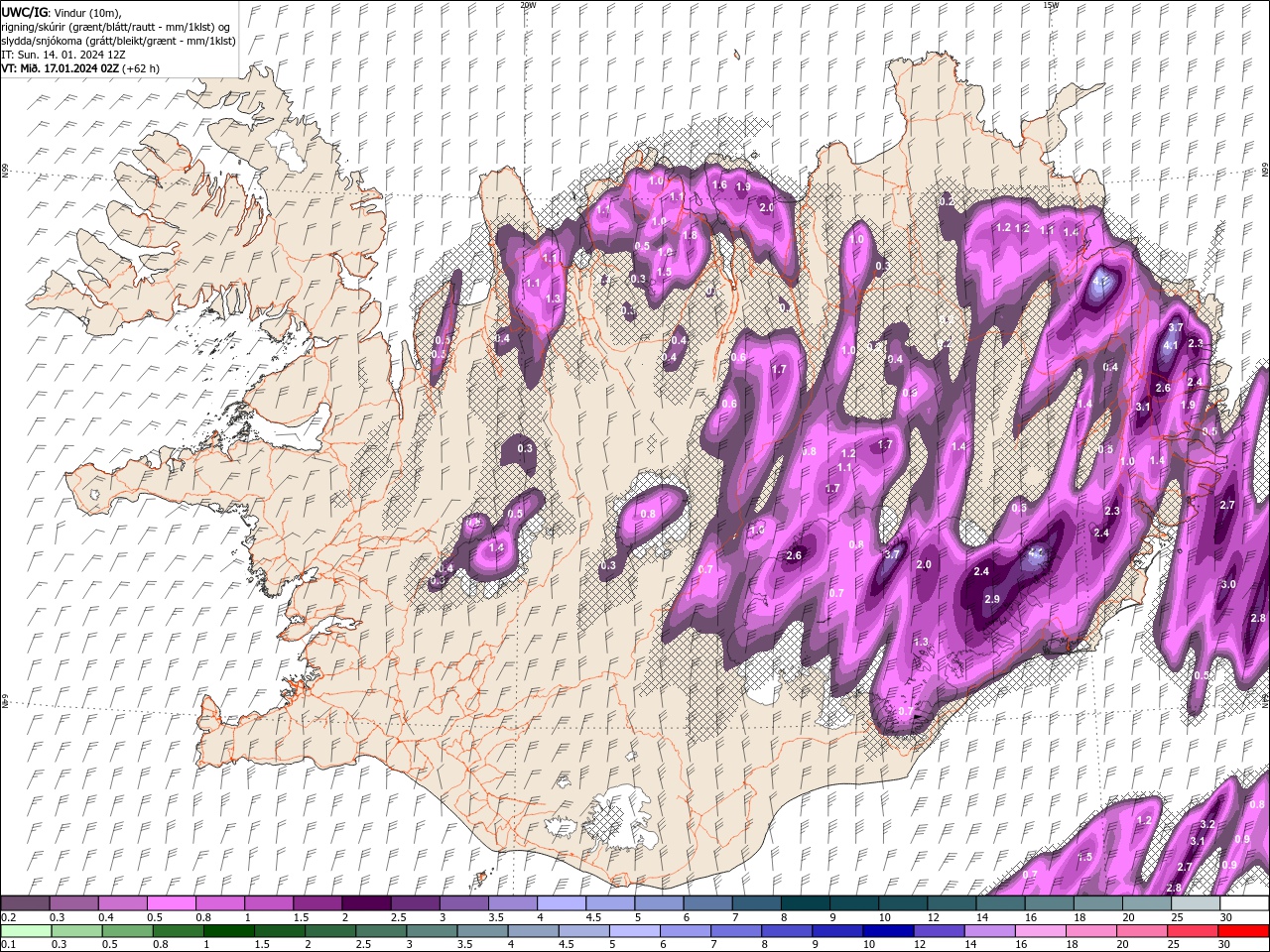Select the 3.1 precipitation value in the east

coord(1142,407)
